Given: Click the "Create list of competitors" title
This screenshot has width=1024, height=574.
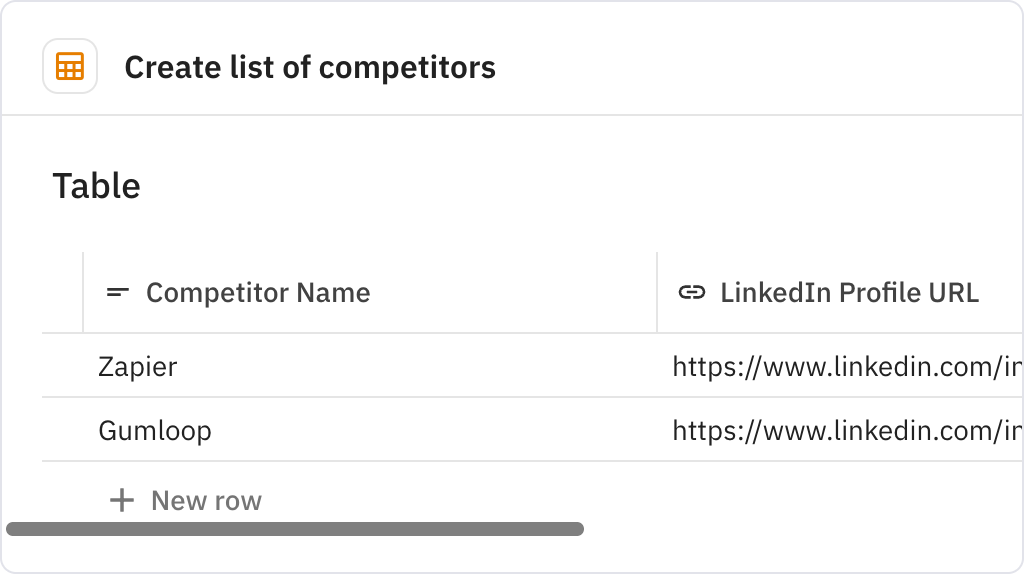Looking at the screenshot, I should (x=310, y=67).
